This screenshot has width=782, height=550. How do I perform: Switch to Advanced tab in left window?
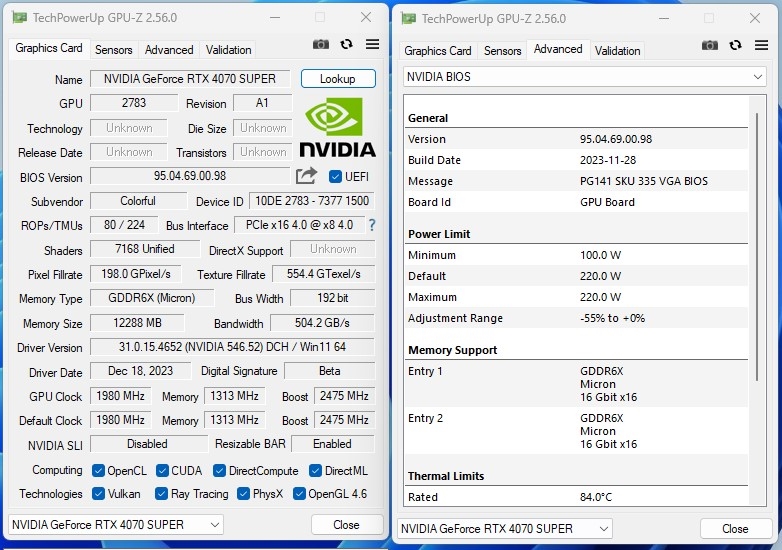[169, 50]
